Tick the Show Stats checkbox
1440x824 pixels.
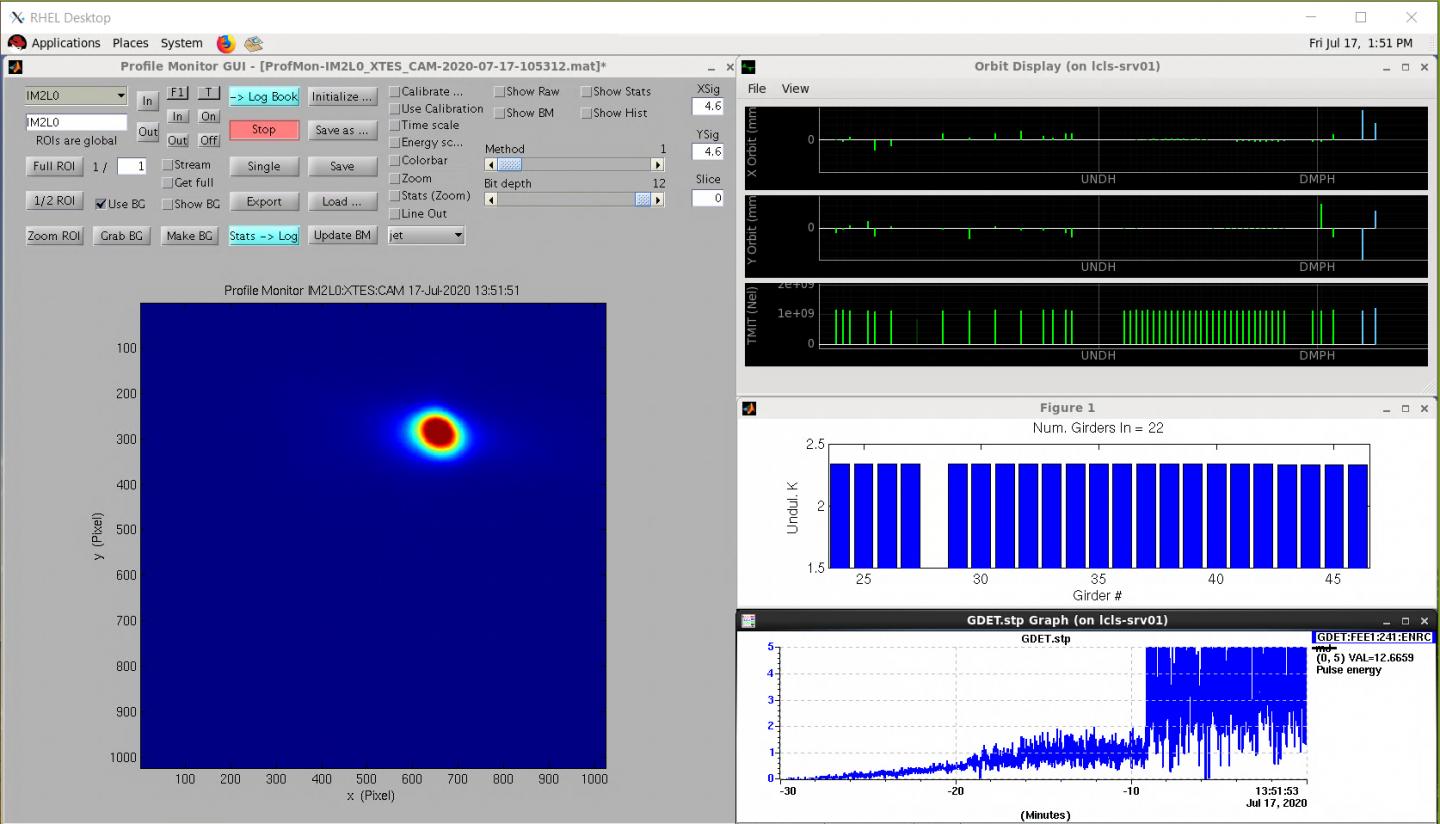coord(586,92)
